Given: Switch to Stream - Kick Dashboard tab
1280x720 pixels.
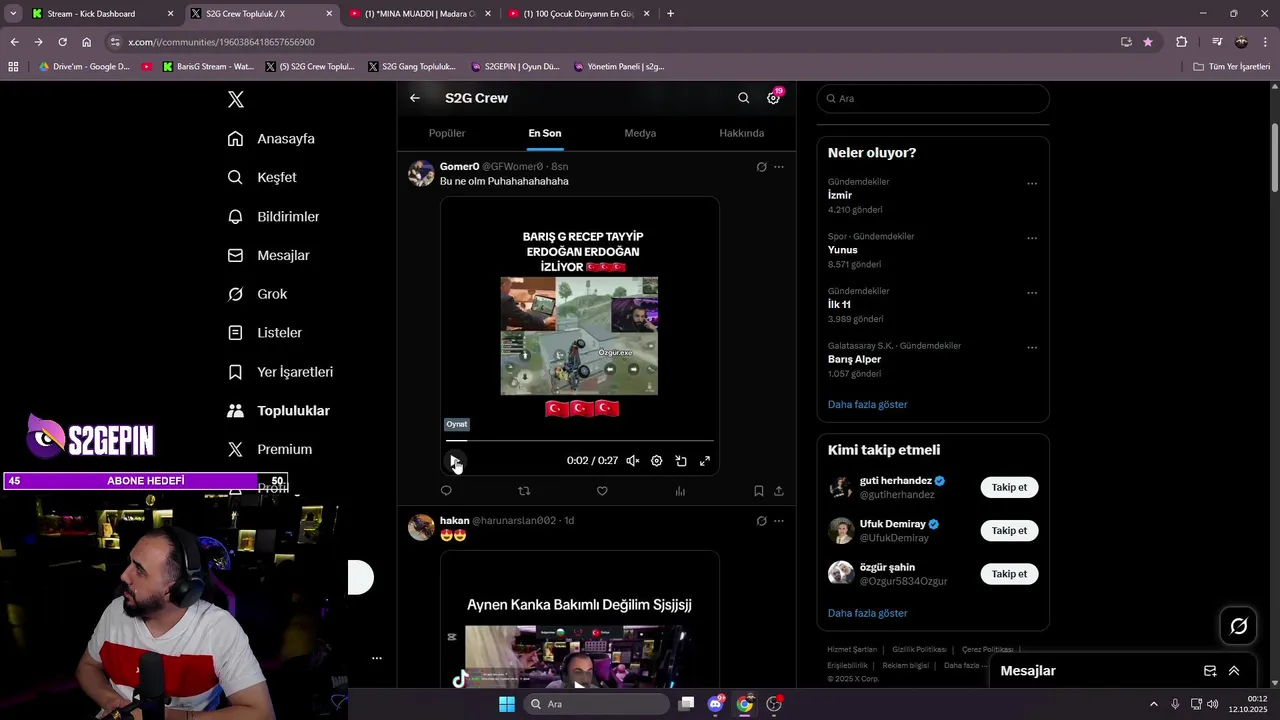Looking at the screenshot, I should click(x=102, y=14).
